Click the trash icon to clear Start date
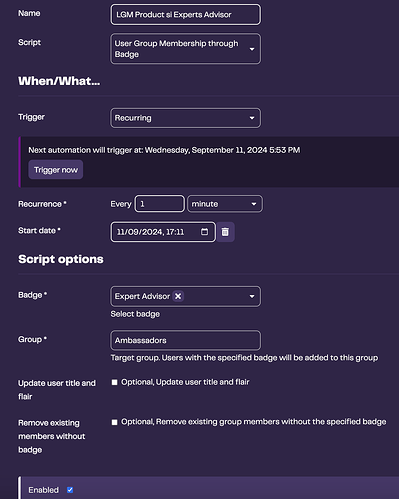Screen dimensions: 399x499 coord(225,232)
